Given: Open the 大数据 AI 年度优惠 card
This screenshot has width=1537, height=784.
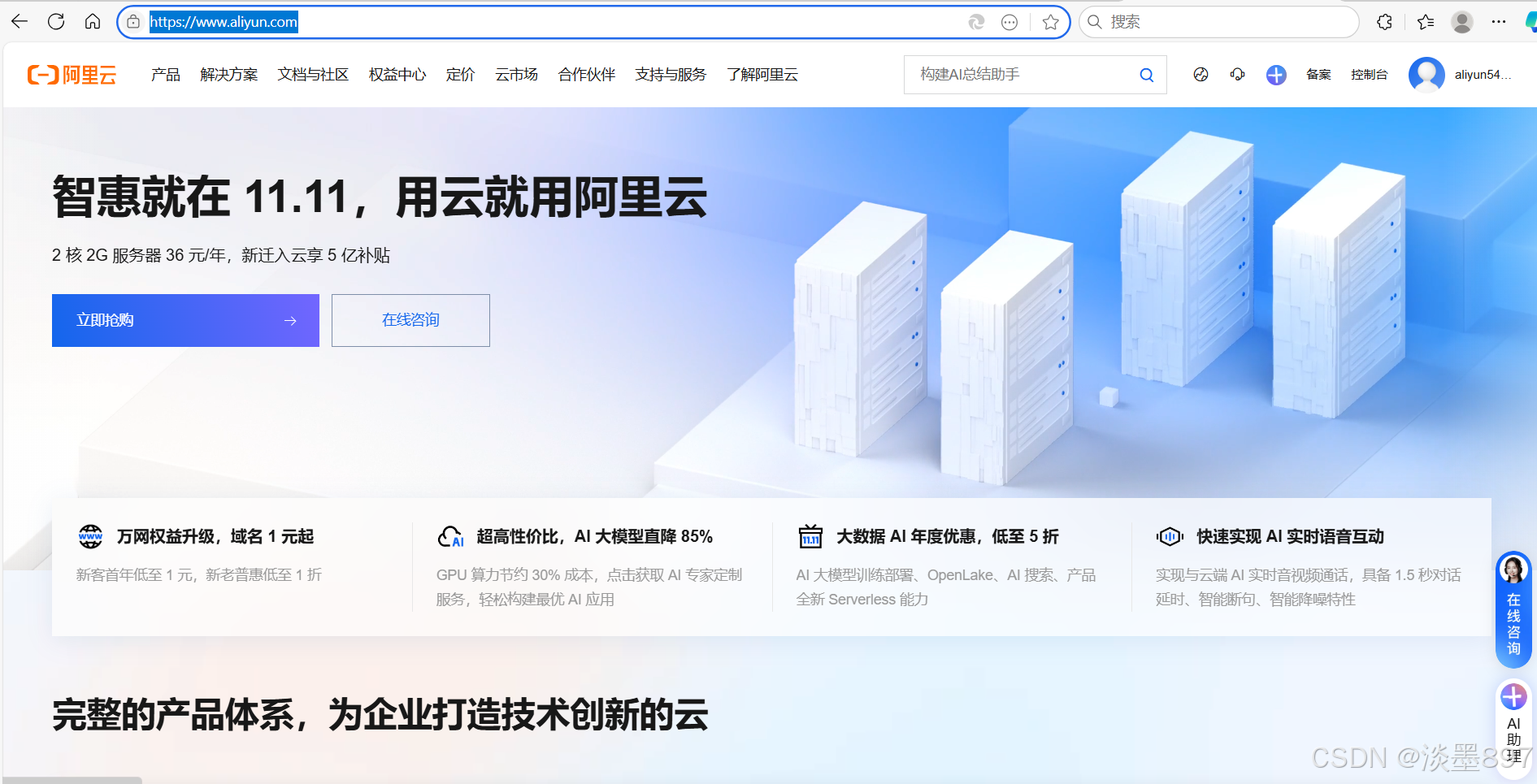Looking at the screenshot, I should [x=951, y=566].
